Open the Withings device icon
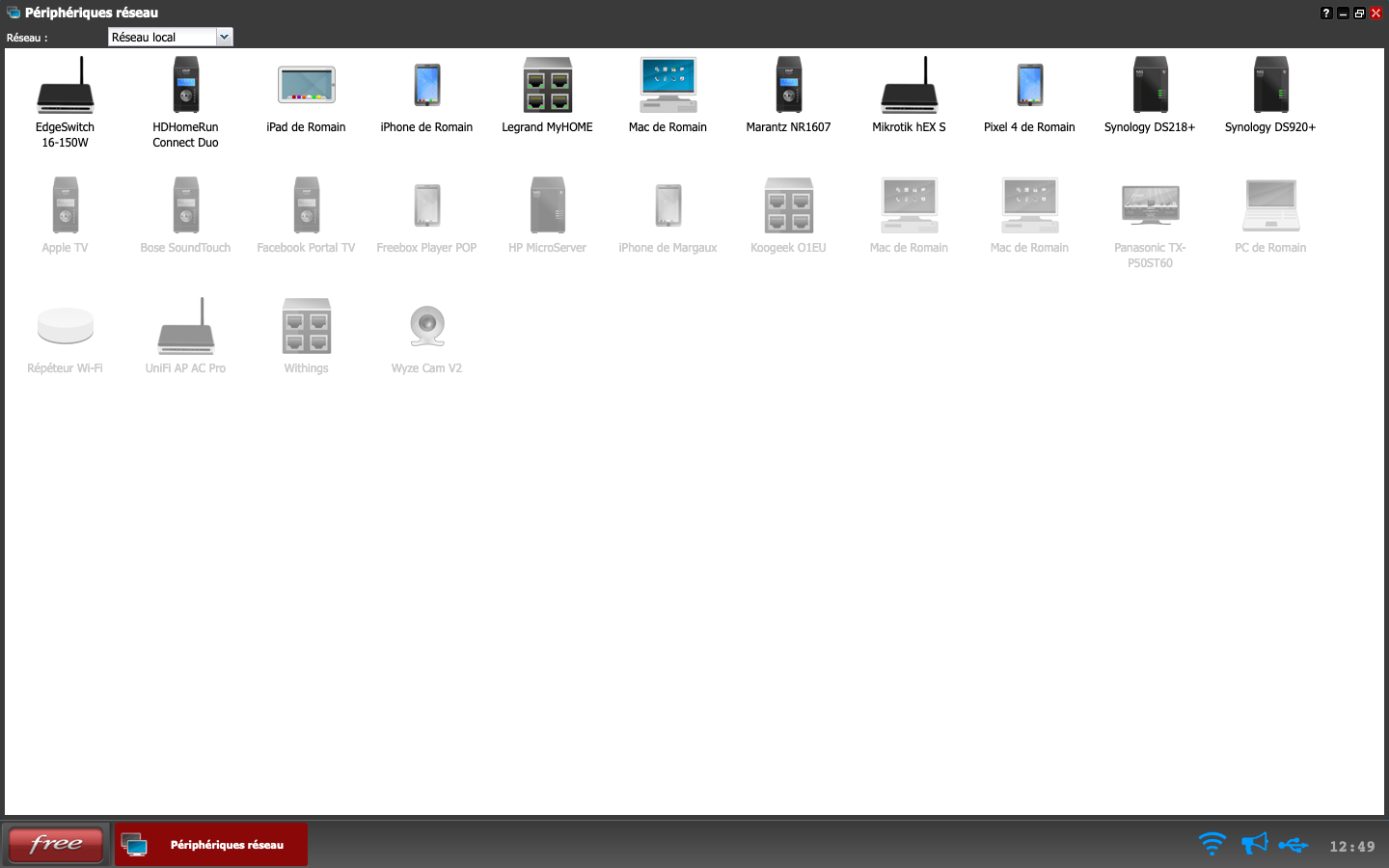 [306, 326]
